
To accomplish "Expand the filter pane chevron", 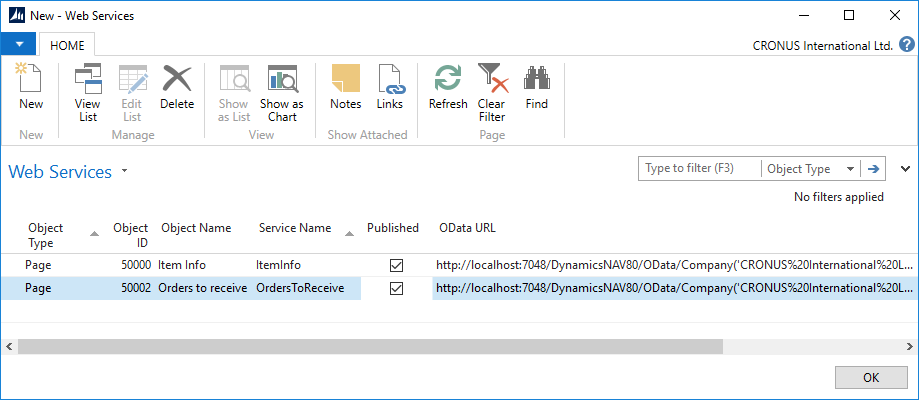I will tap(905, 169).
